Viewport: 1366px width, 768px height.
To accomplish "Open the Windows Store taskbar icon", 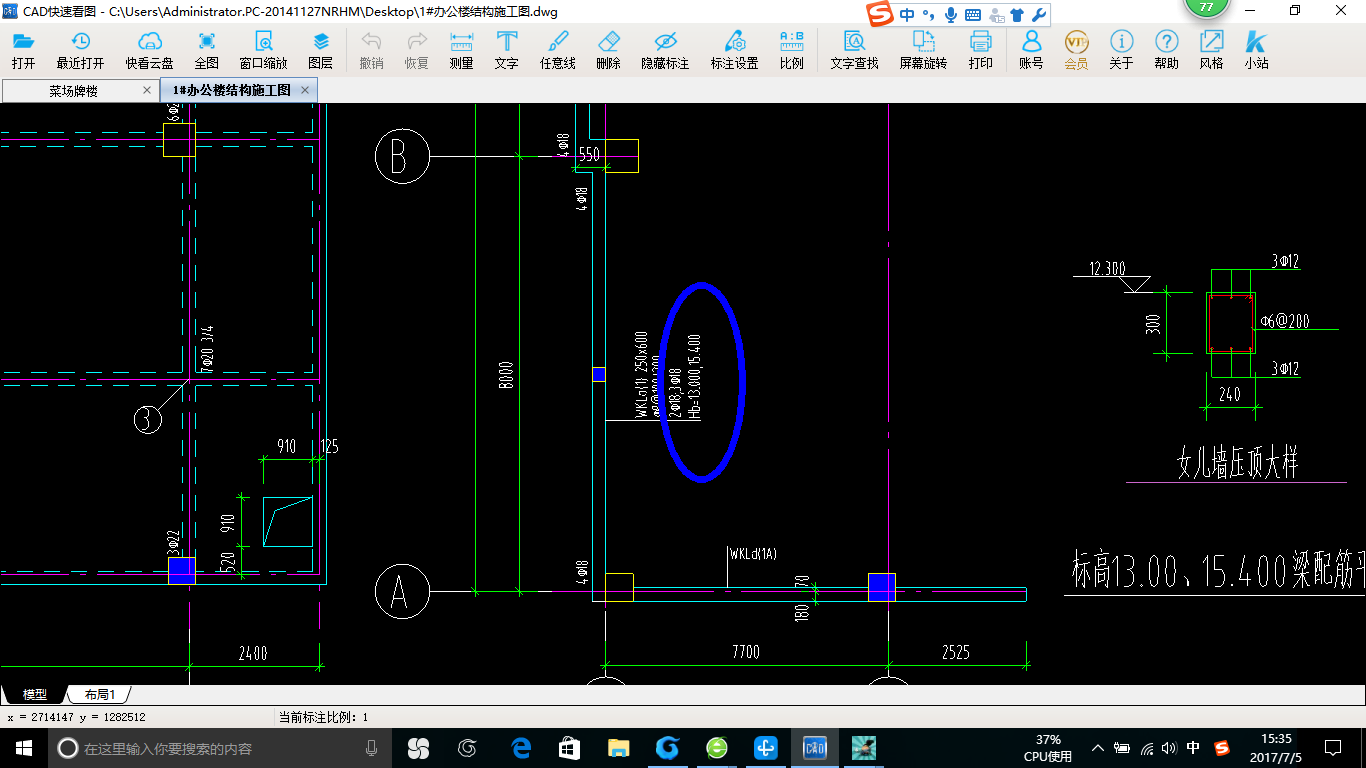I will pyautogui.click(x=569, y=748).
